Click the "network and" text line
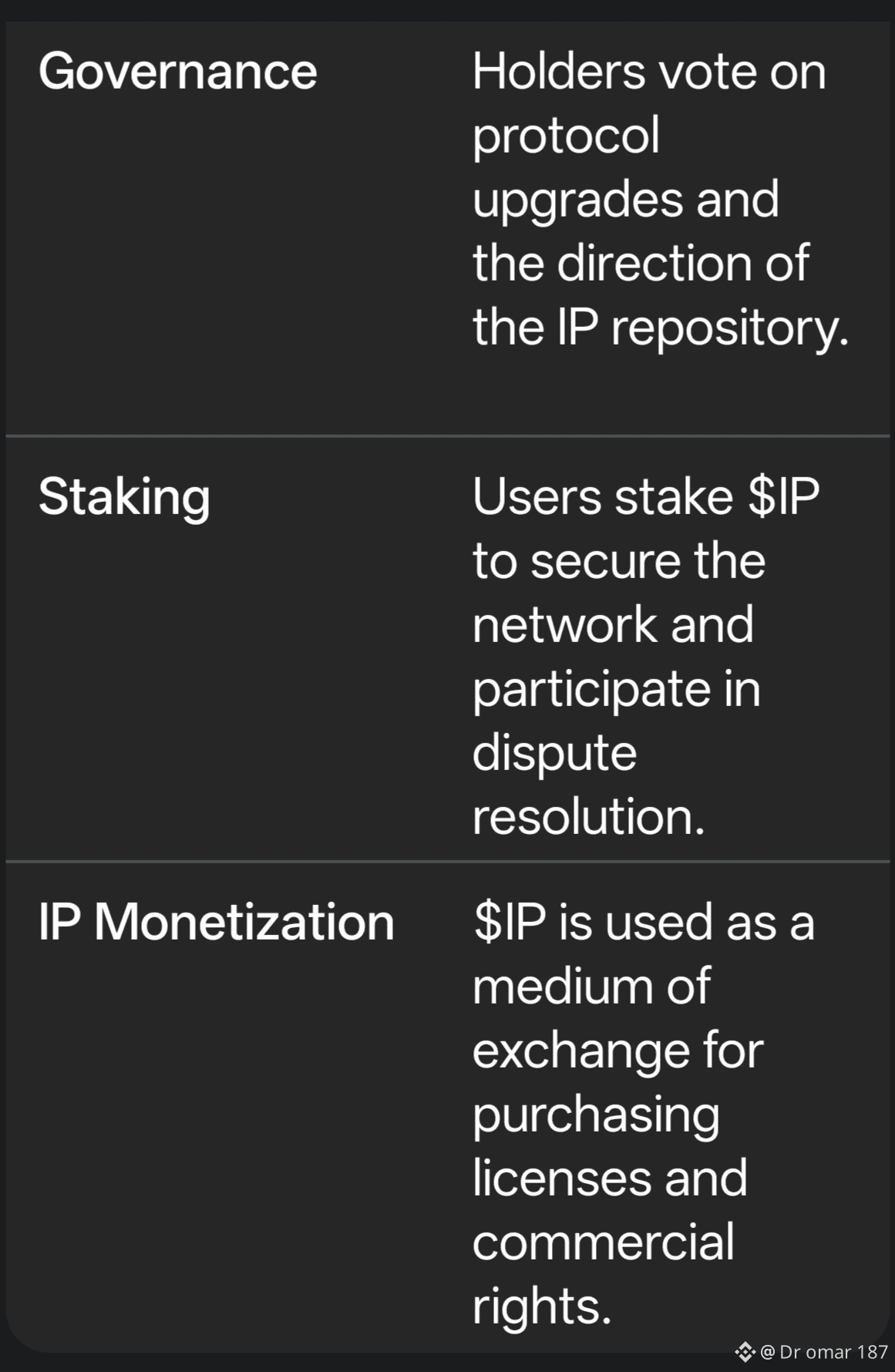This screenshot has width=895, height=1372. 613,624
